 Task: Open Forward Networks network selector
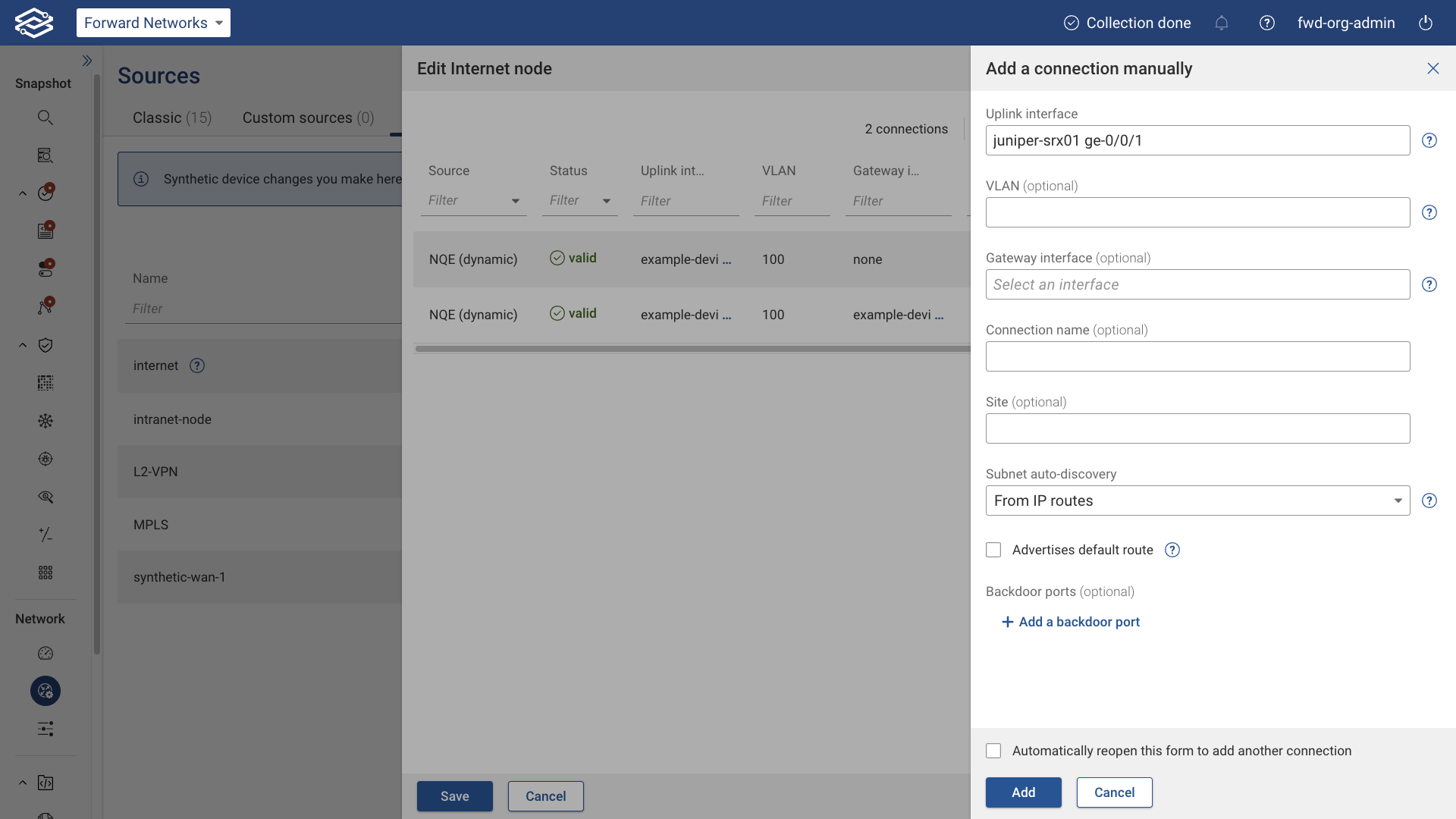point(153,23)
